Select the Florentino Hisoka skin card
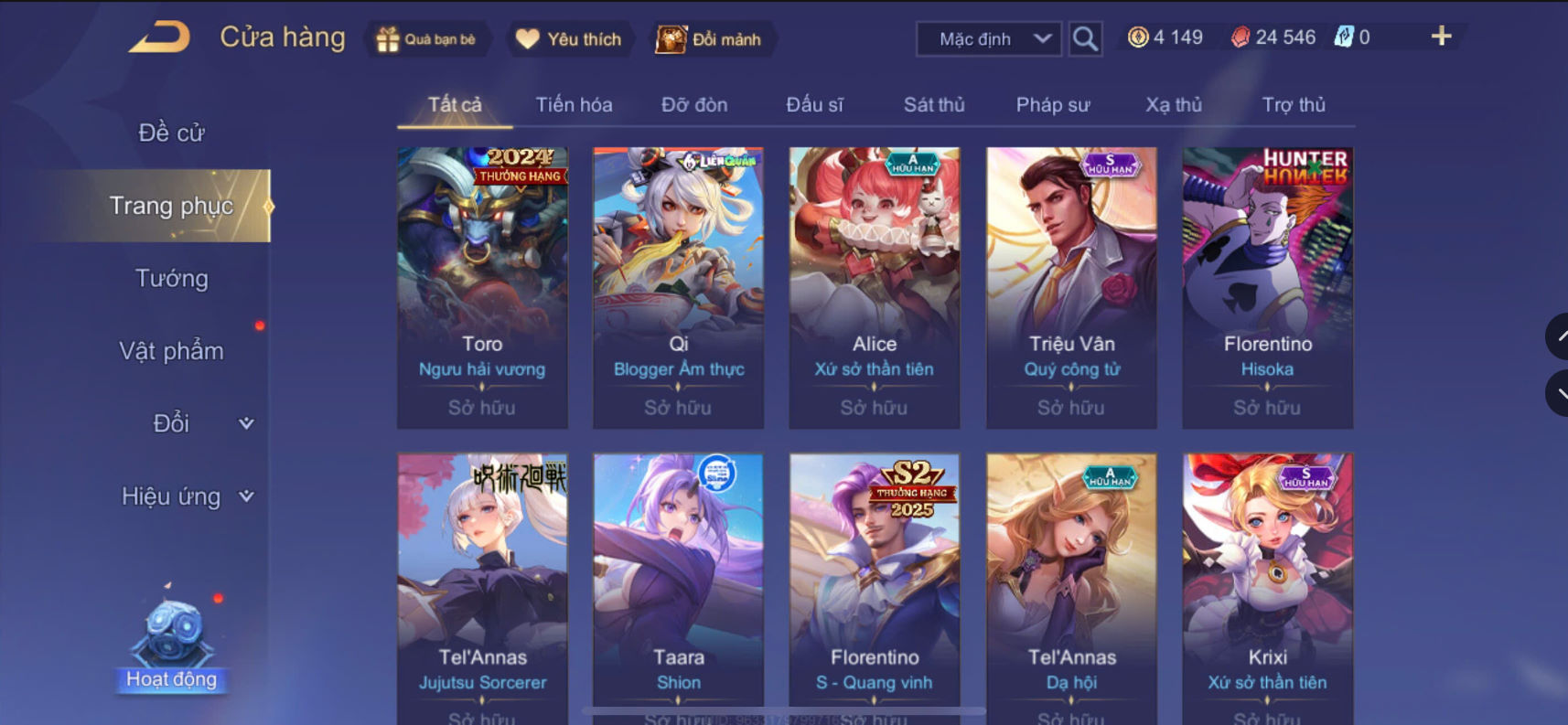The image size is (1568, 725). (x=1267, y=288)
